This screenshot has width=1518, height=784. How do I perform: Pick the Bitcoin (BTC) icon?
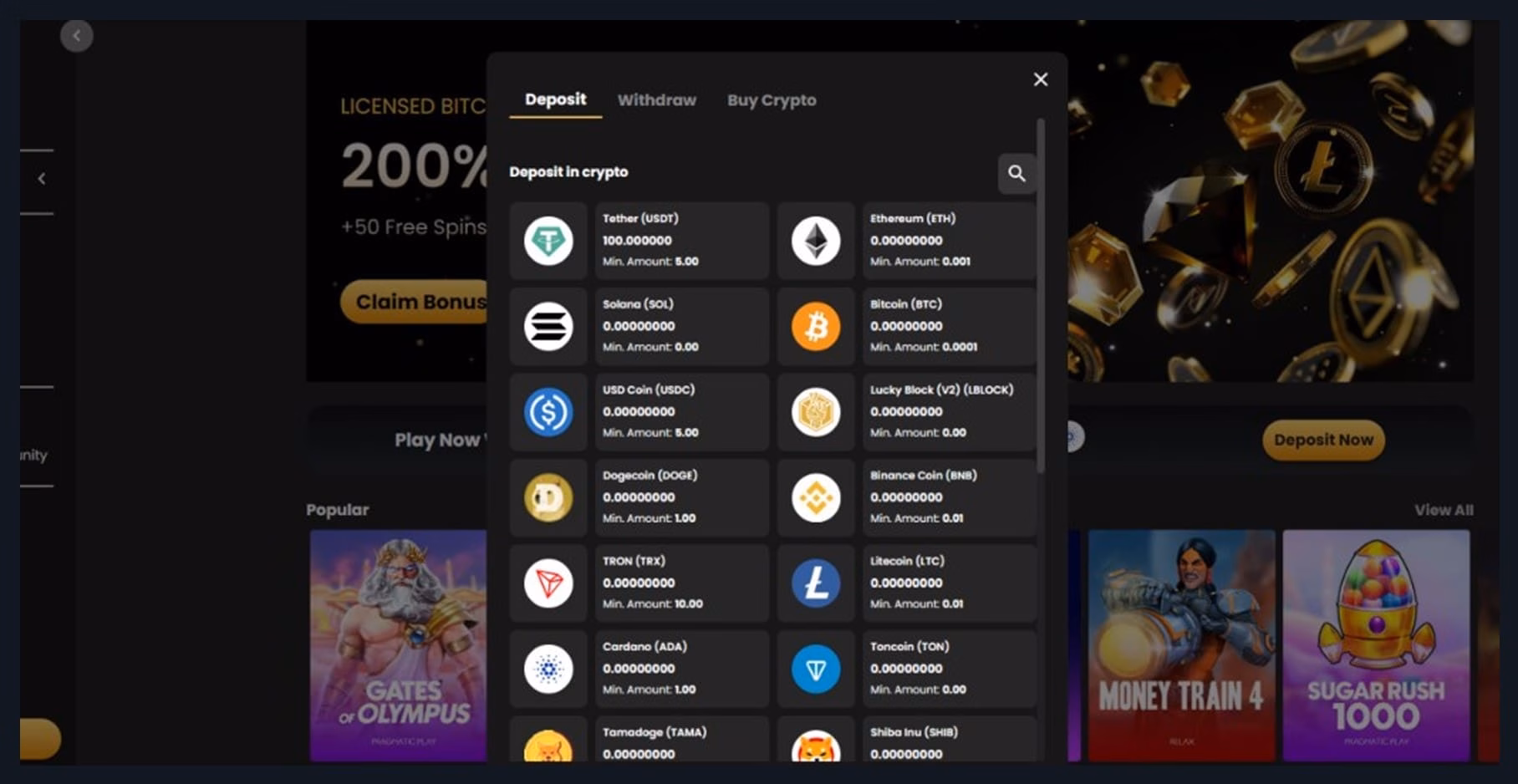coord(816,326)
